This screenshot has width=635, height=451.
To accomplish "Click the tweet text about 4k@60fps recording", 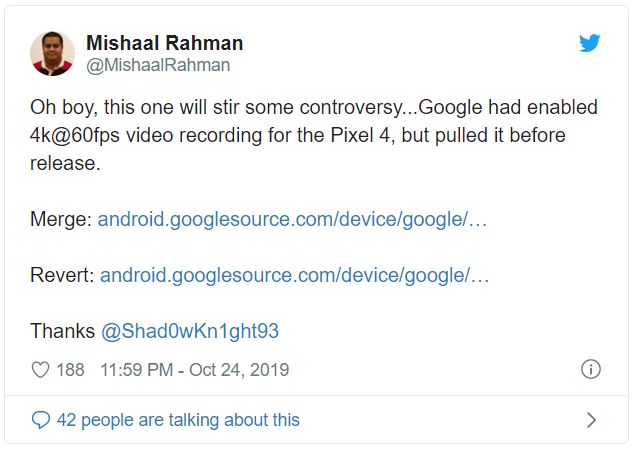I will tap(314, 135).
